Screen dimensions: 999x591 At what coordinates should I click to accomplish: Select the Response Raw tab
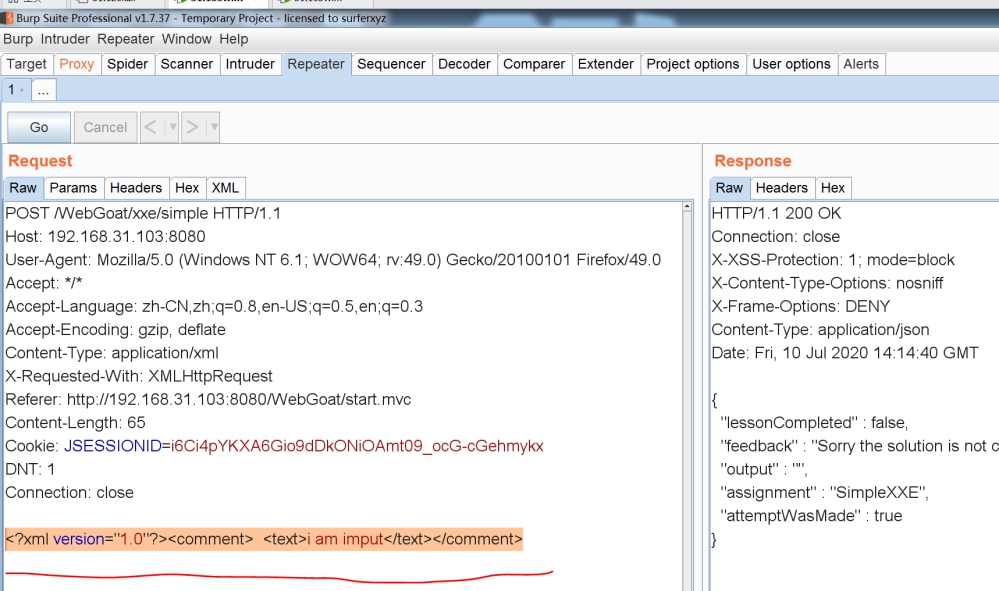pyautogui.click(x=729, y=188)
